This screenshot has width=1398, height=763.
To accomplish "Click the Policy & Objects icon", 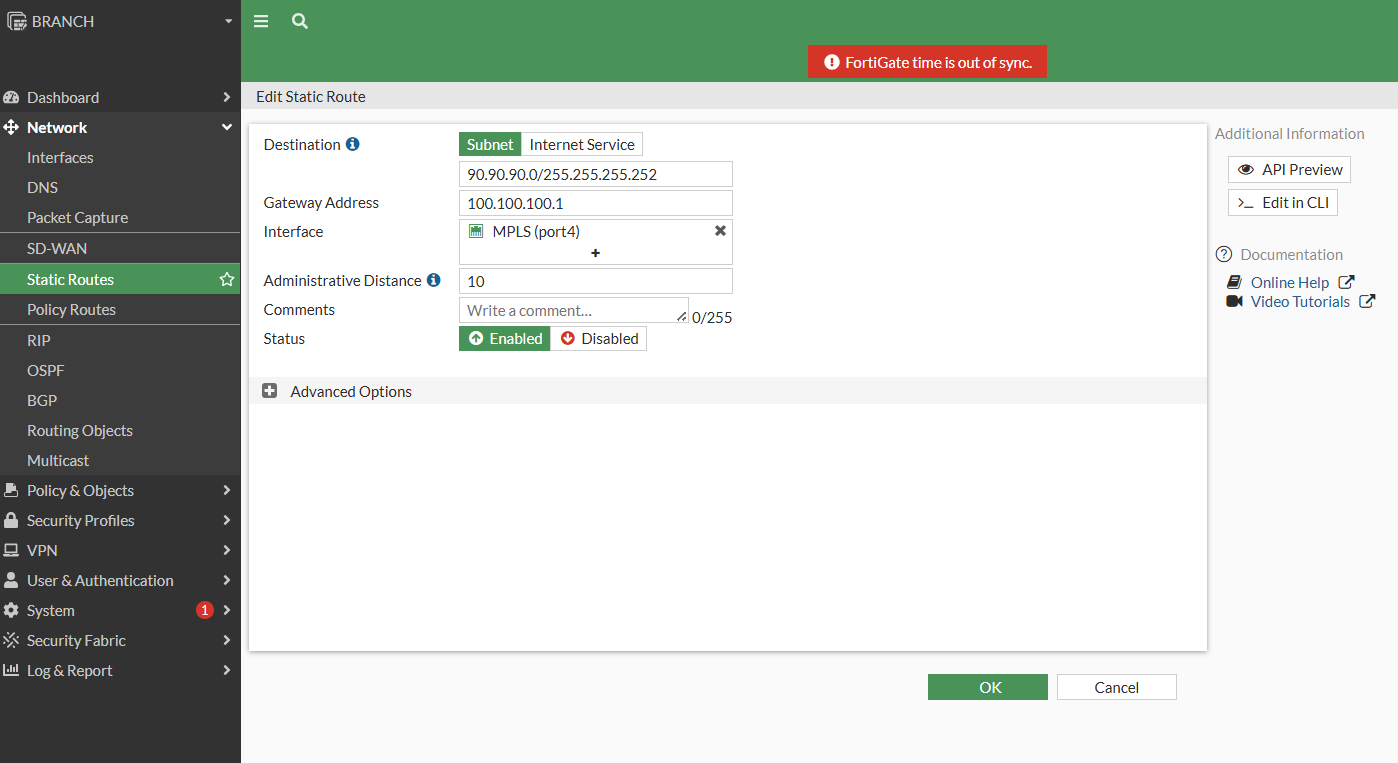I will (12, 490).
